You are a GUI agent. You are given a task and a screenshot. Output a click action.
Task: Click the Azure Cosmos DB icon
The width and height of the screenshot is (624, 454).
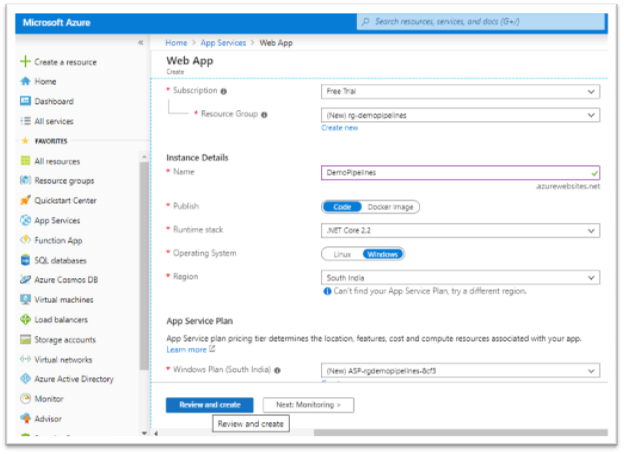[25, 280]
